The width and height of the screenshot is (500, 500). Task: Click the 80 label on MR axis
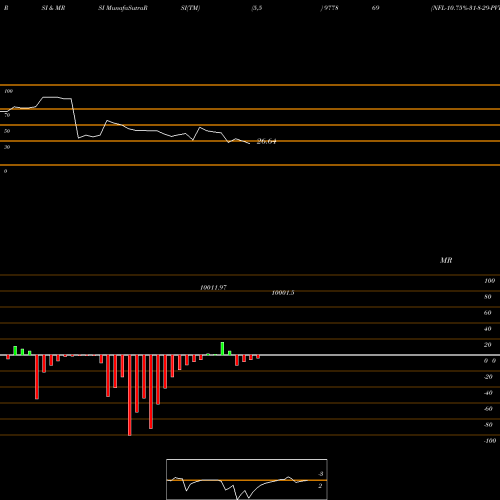[488, 297]
